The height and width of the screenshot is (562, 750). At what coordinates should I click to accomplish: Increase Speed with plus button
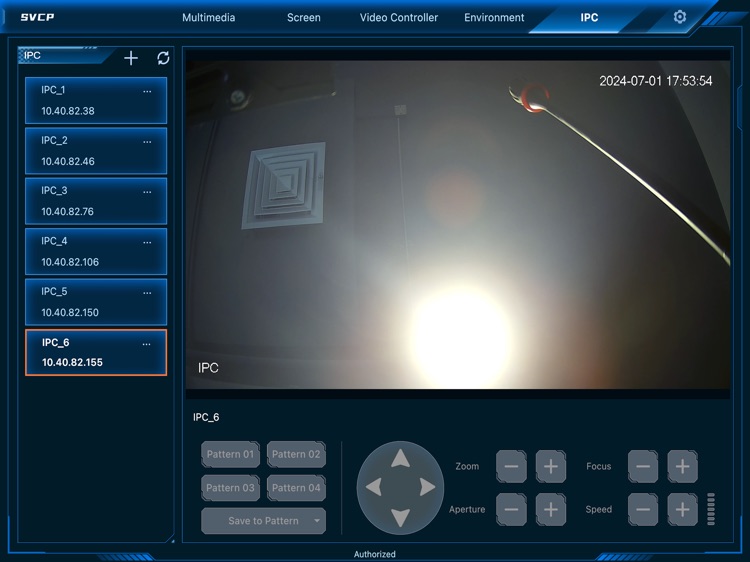click(x=683, y=509)
